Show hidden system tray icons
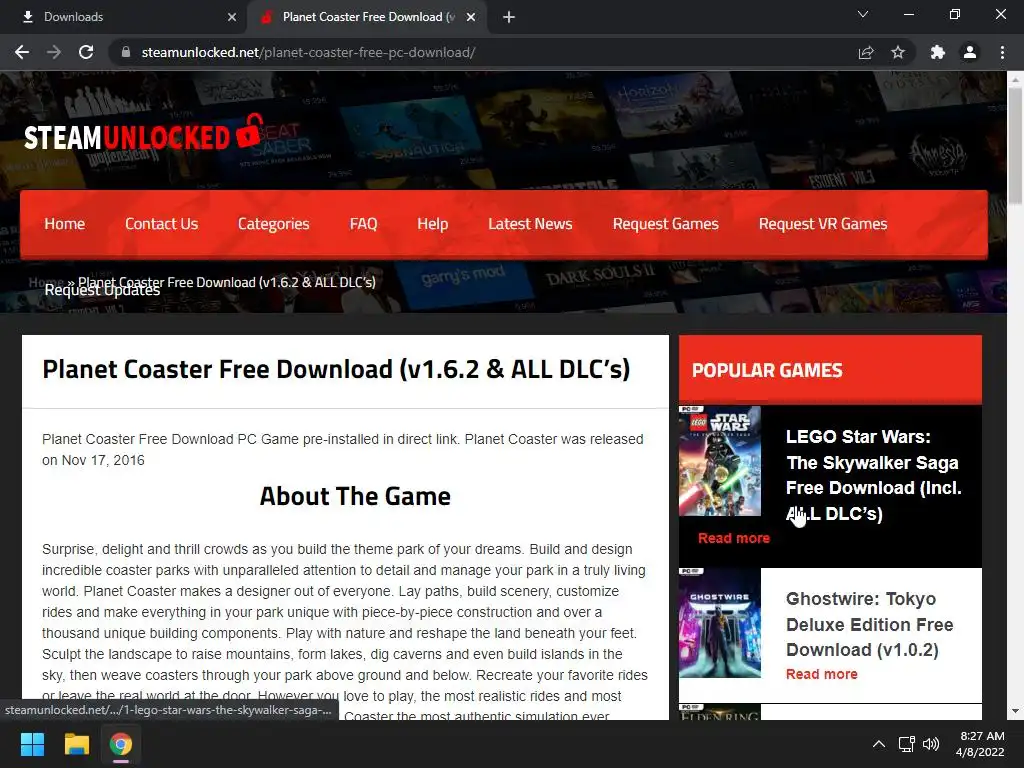This screenshot has width=1024, height=768. tap(879, 744)
